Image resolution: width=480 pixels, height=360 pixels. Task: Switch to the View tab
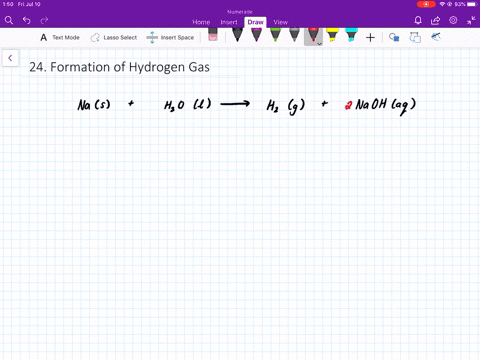280,22
